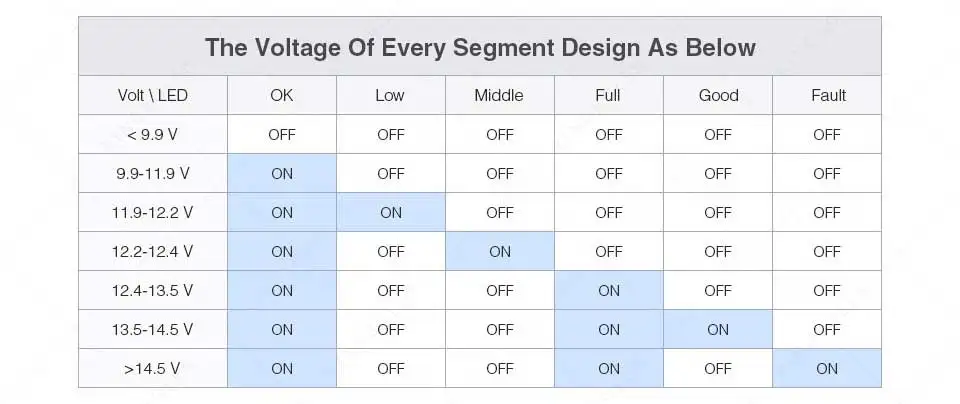Select the 11.9-12.2 V row label
Viewport: 960px width, 404px height.
(x=153, y=212)
